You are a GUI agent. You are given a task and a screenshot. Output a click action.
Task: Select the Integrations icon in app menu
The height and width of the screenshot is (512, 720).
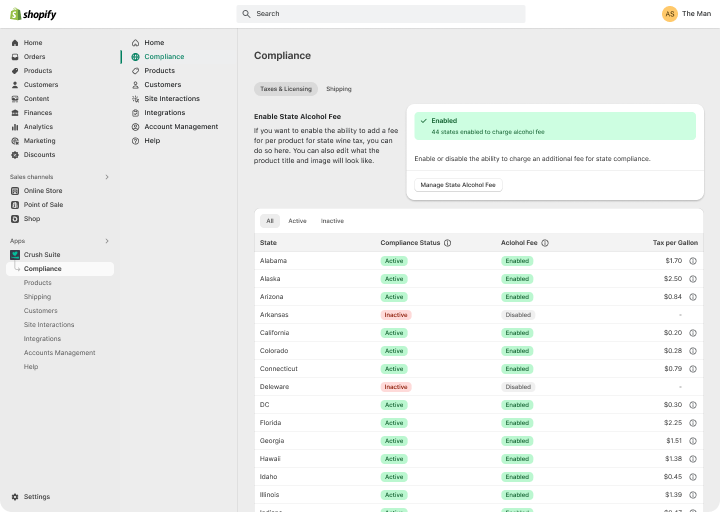[135, 113]
